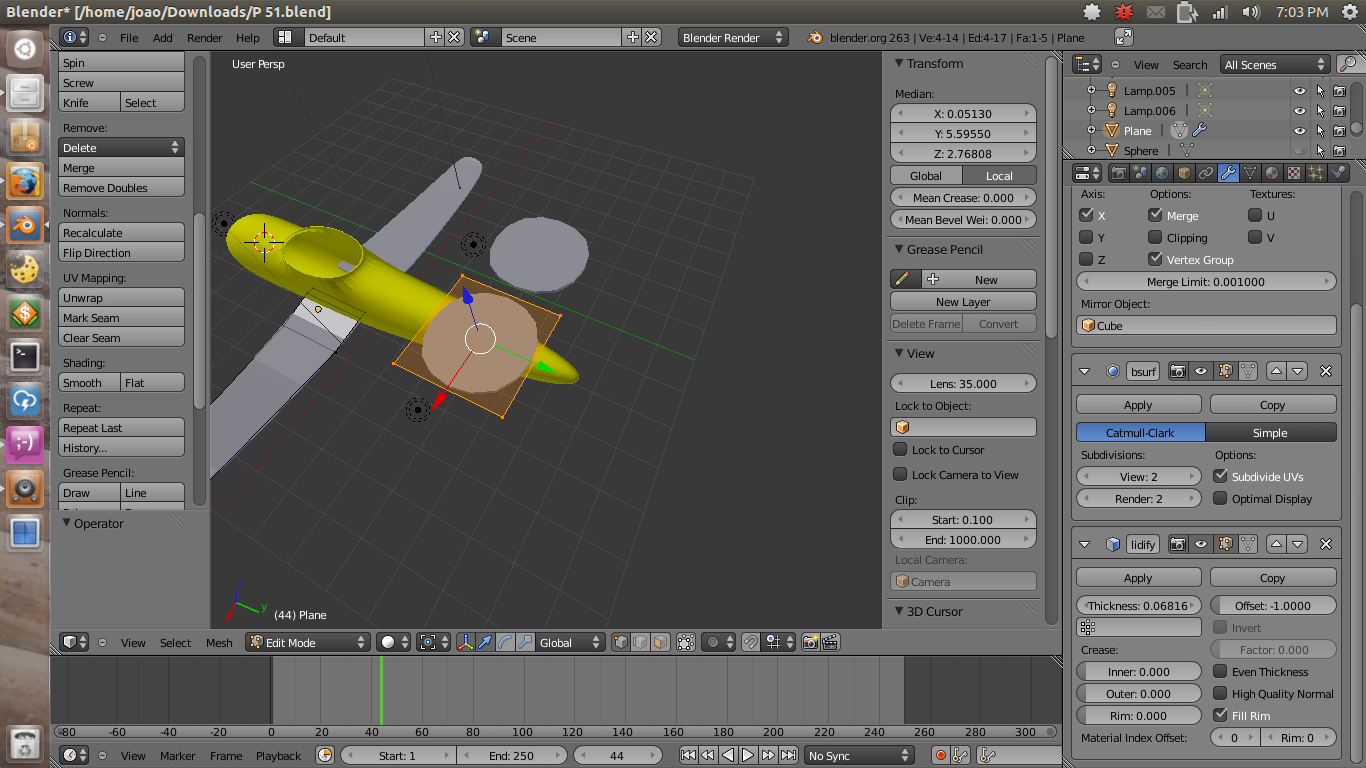Remove the bsurf modifier with X icon
Viewport: 1366px width, 768px height.
1326,371
